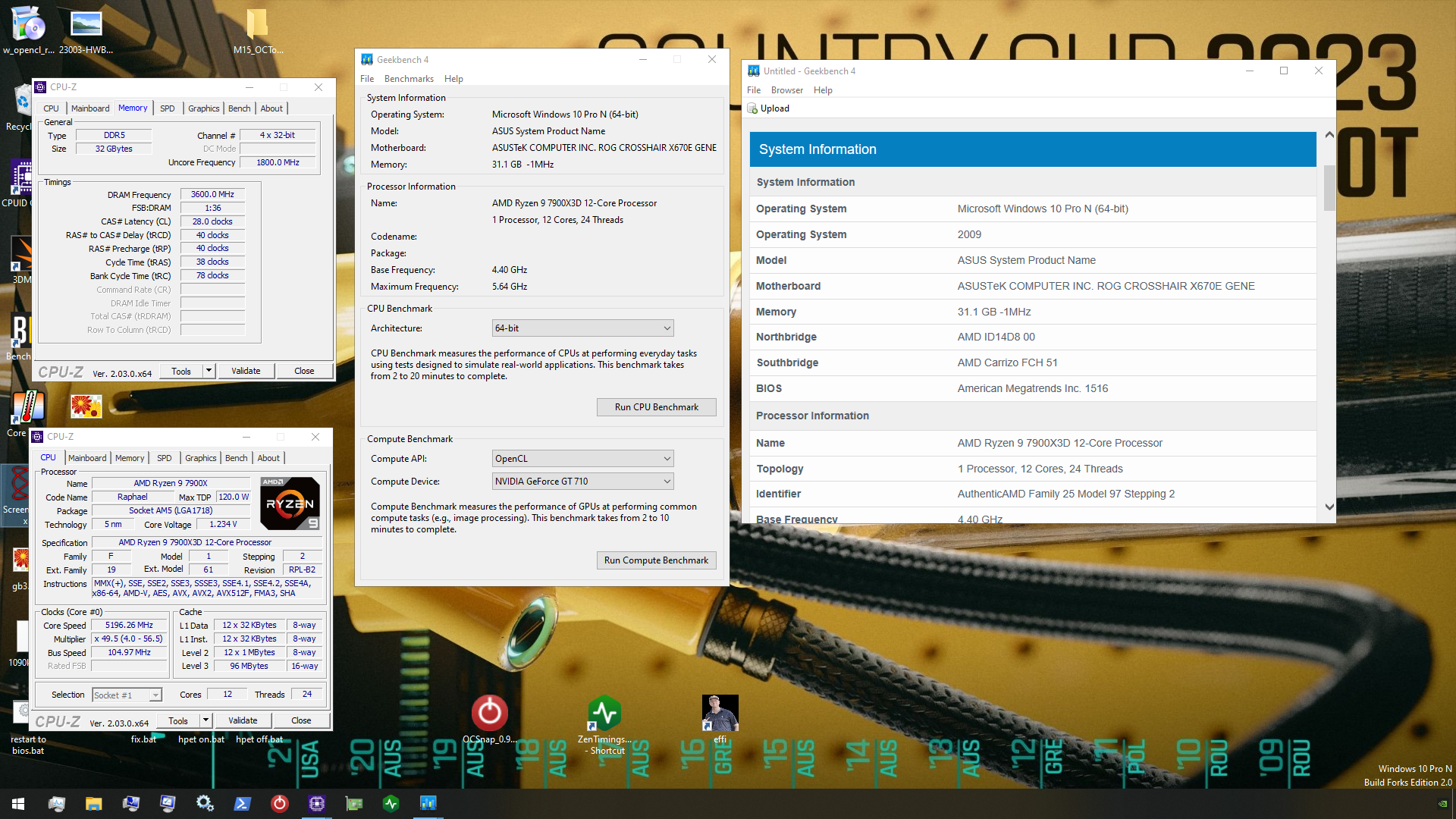Switch to Geekbench blue chart taskbar icon
Viewport: 1456px width, 819px height.
tap(428, 804)
